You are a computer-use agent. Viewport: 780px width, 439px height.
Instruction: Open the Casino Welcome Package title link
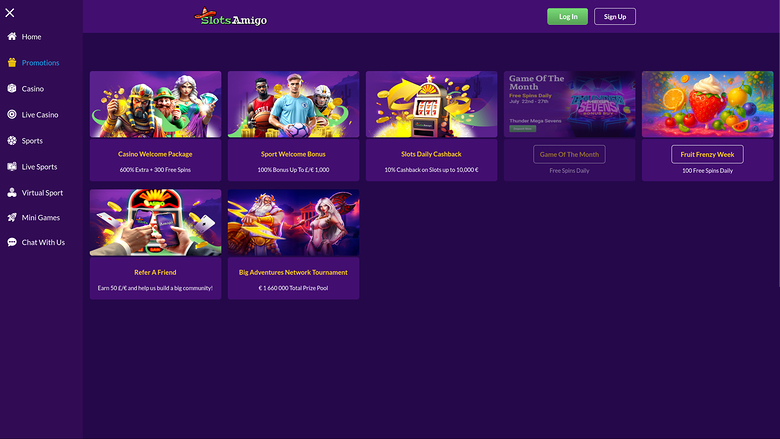coord(155,154)
